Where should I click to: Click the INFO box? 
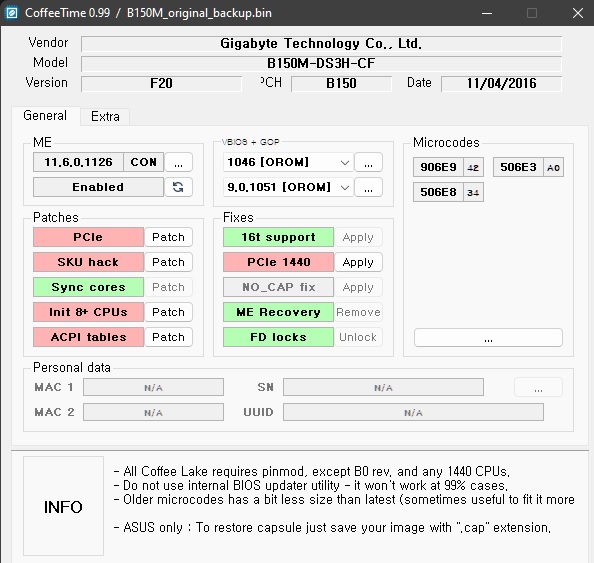[x=63, y=507]
